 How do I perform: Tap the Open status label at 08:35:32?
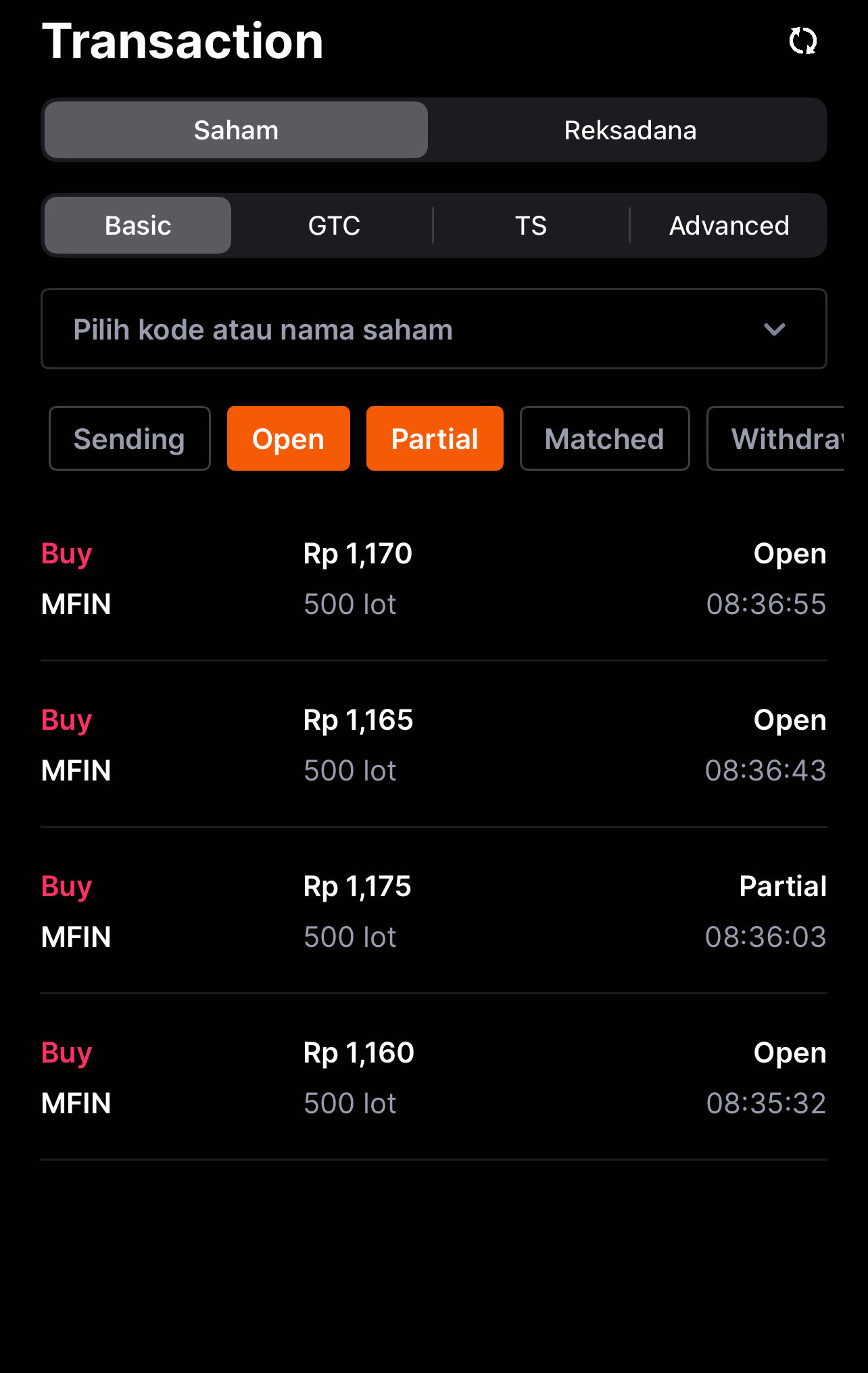(x=790, y=1053)
